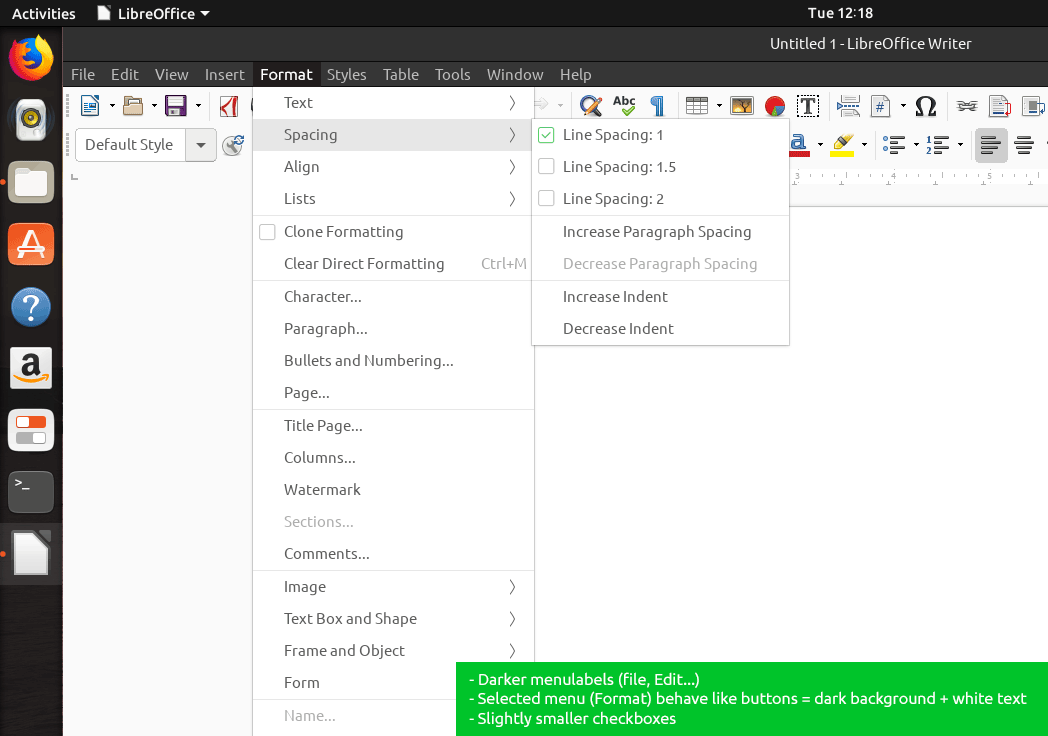Run the Abc spelling check icon
This screenshot has height=736, width=1048.
[x=624, y=106]
